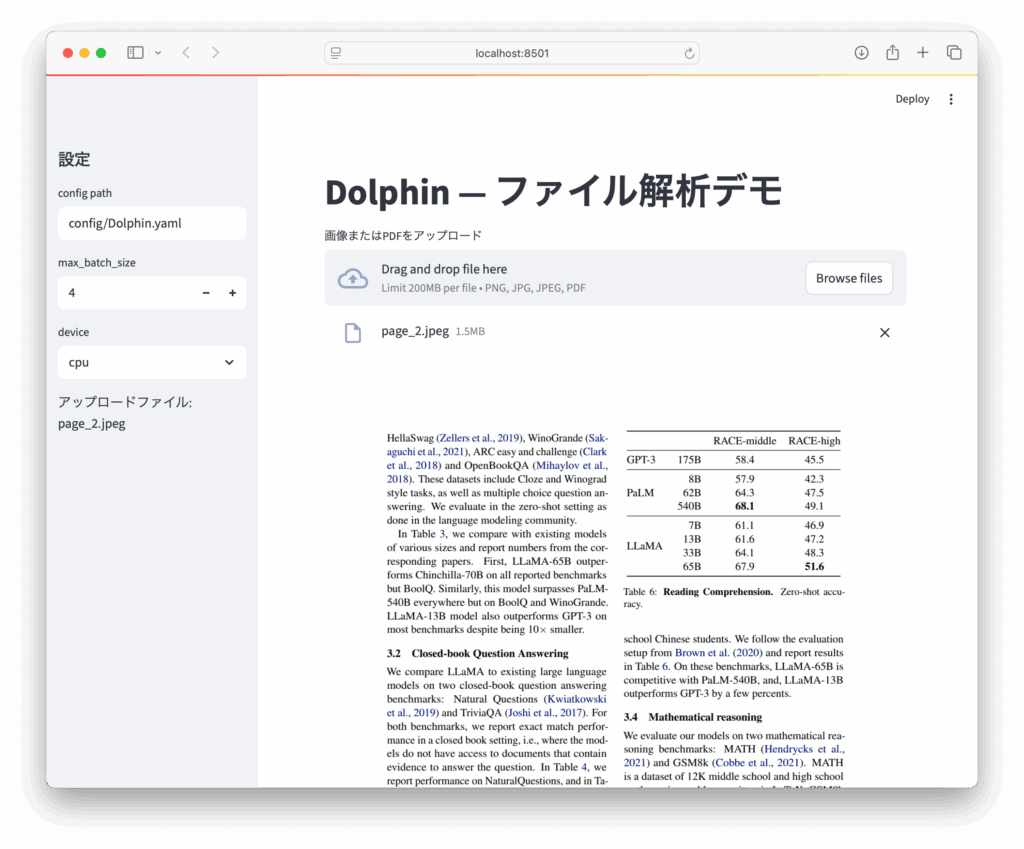Viewport: 1024px width, 849px height.
Task: Click the Deploy button
Action: coord(912,99)
